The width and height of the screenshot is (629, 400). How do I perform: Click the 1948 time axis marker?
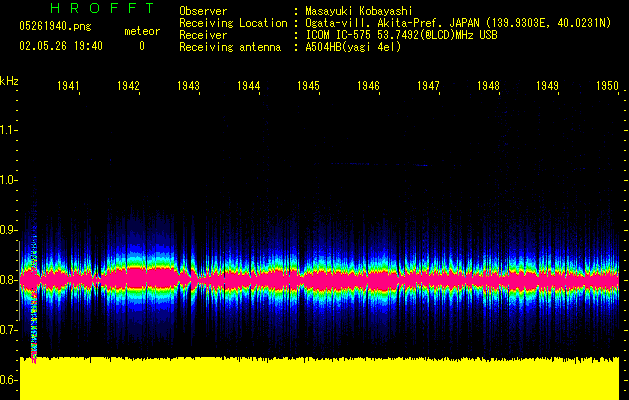[x=489, y=85]
